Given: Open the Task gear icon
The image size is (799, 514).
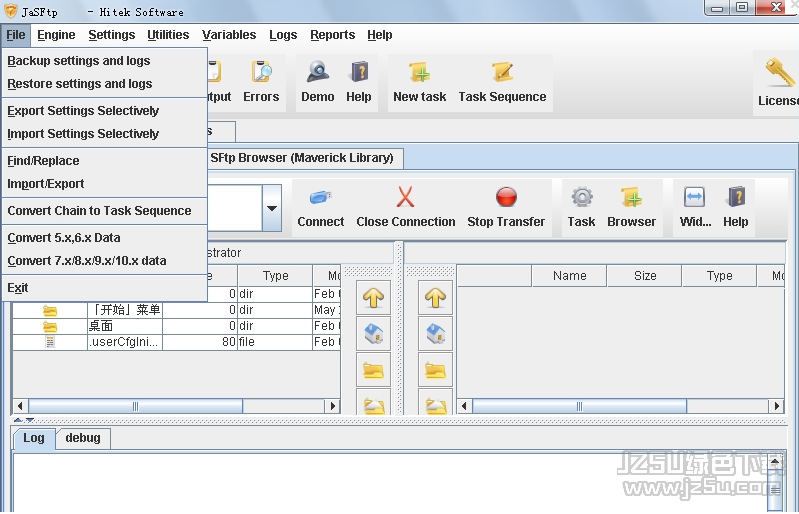Looking at the screenshot, I should [x=581, y=208].
